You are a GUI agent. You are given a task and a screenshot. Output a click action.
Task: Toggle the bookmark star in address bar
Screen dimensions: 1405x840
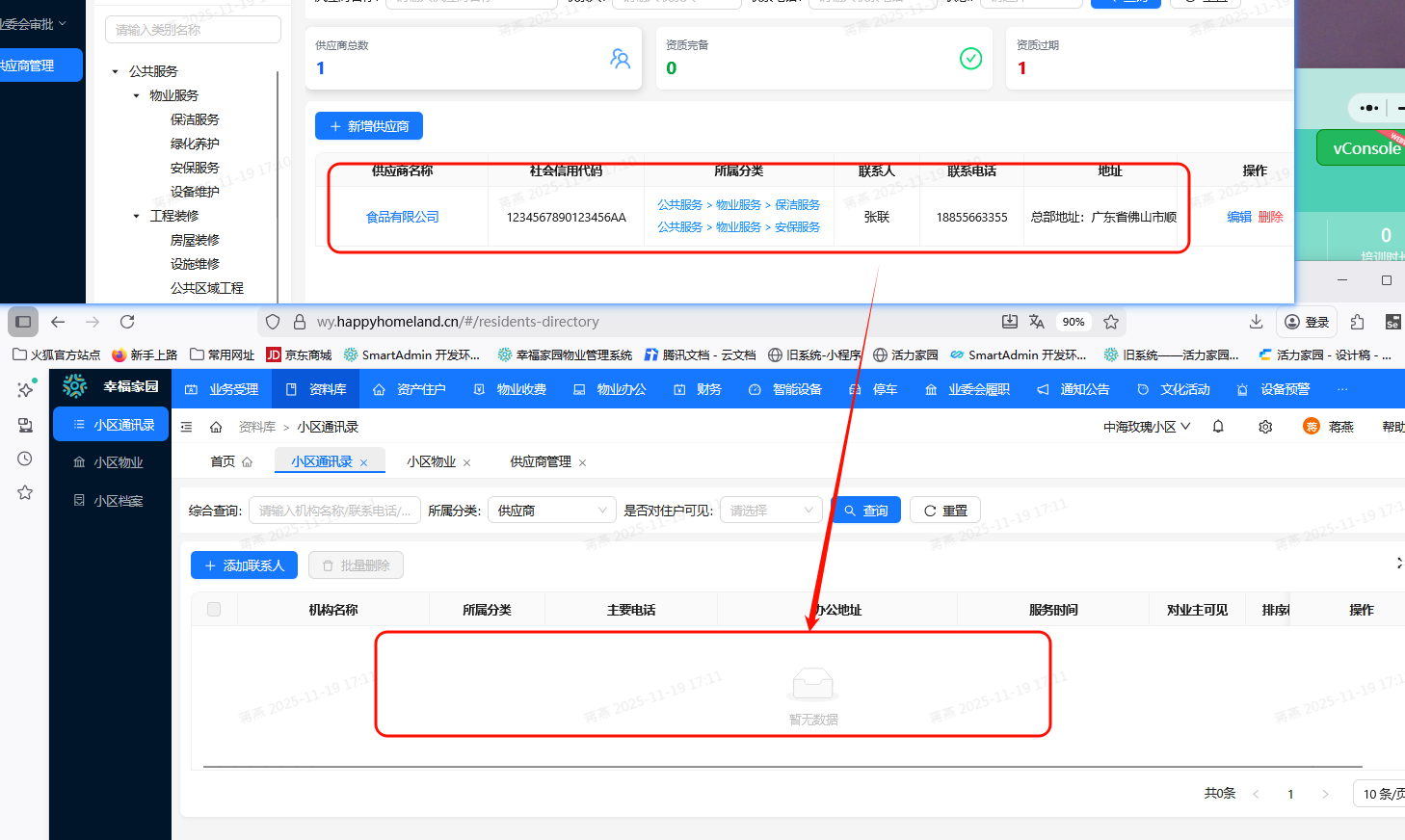pos(1111,322)
